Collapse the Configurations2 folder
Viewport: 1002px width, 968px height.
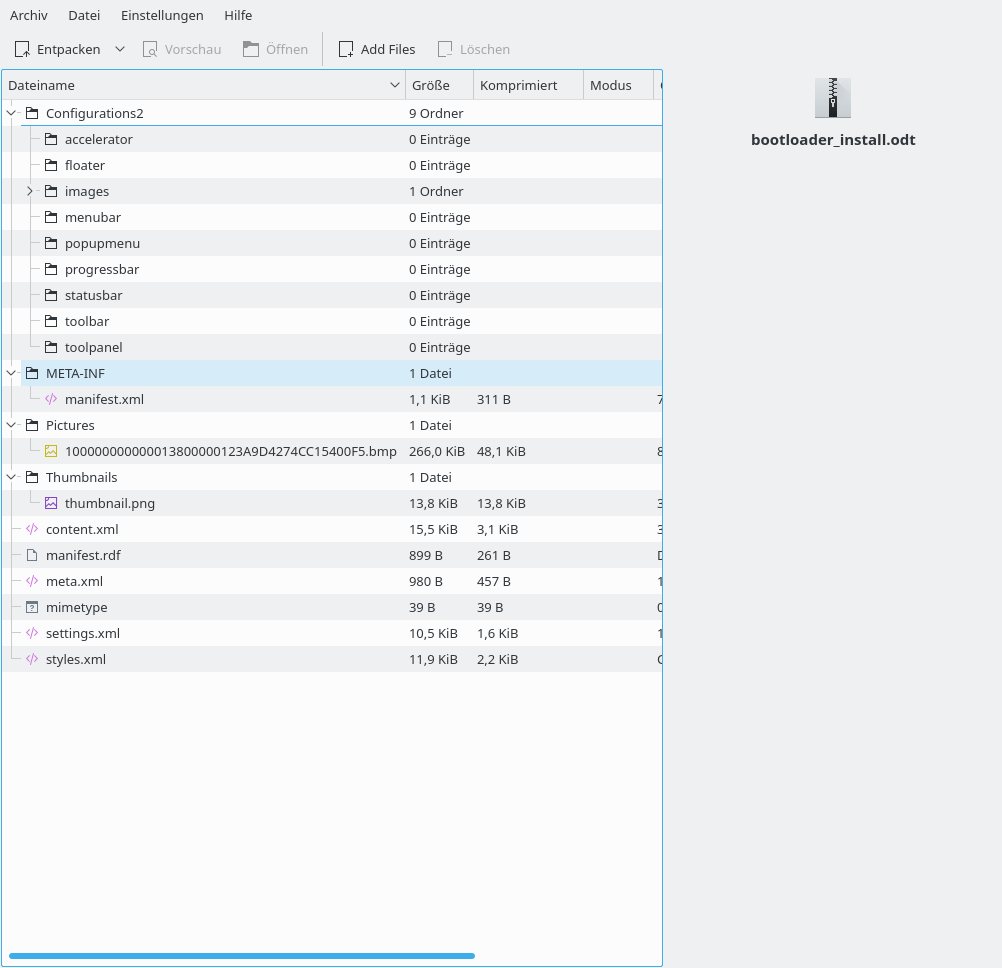(12, 113)
